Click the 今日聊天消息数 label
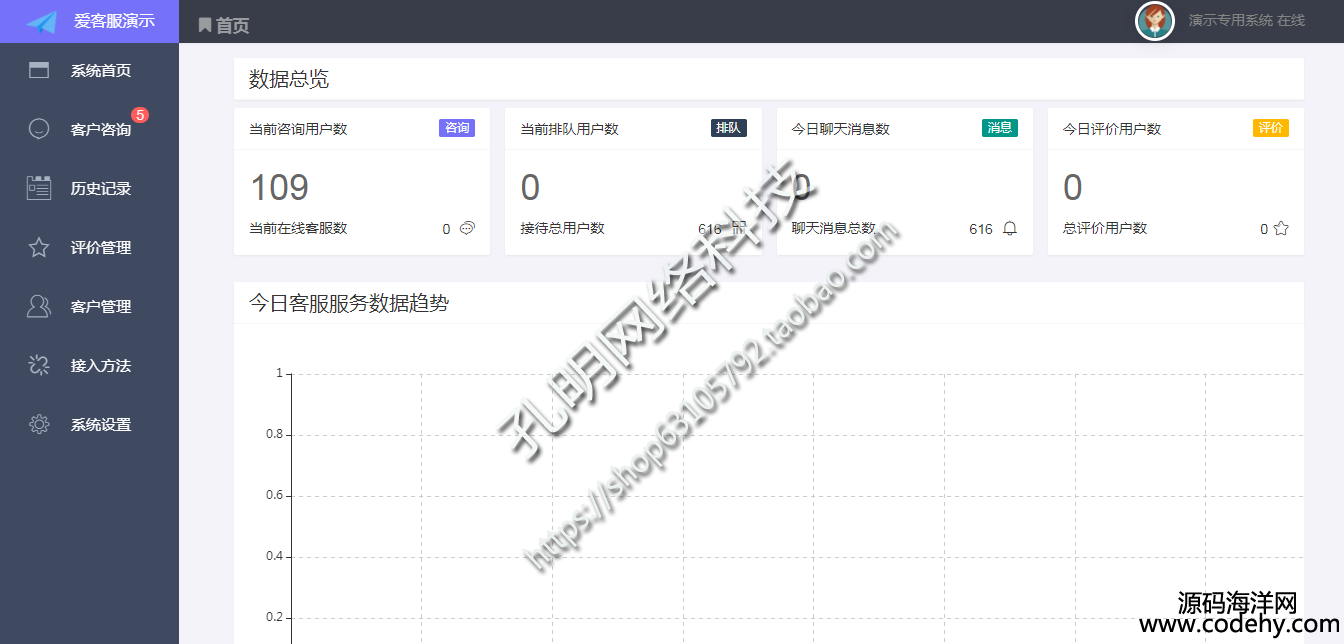This screenshot has height=644, width=1344. (841, 129)
